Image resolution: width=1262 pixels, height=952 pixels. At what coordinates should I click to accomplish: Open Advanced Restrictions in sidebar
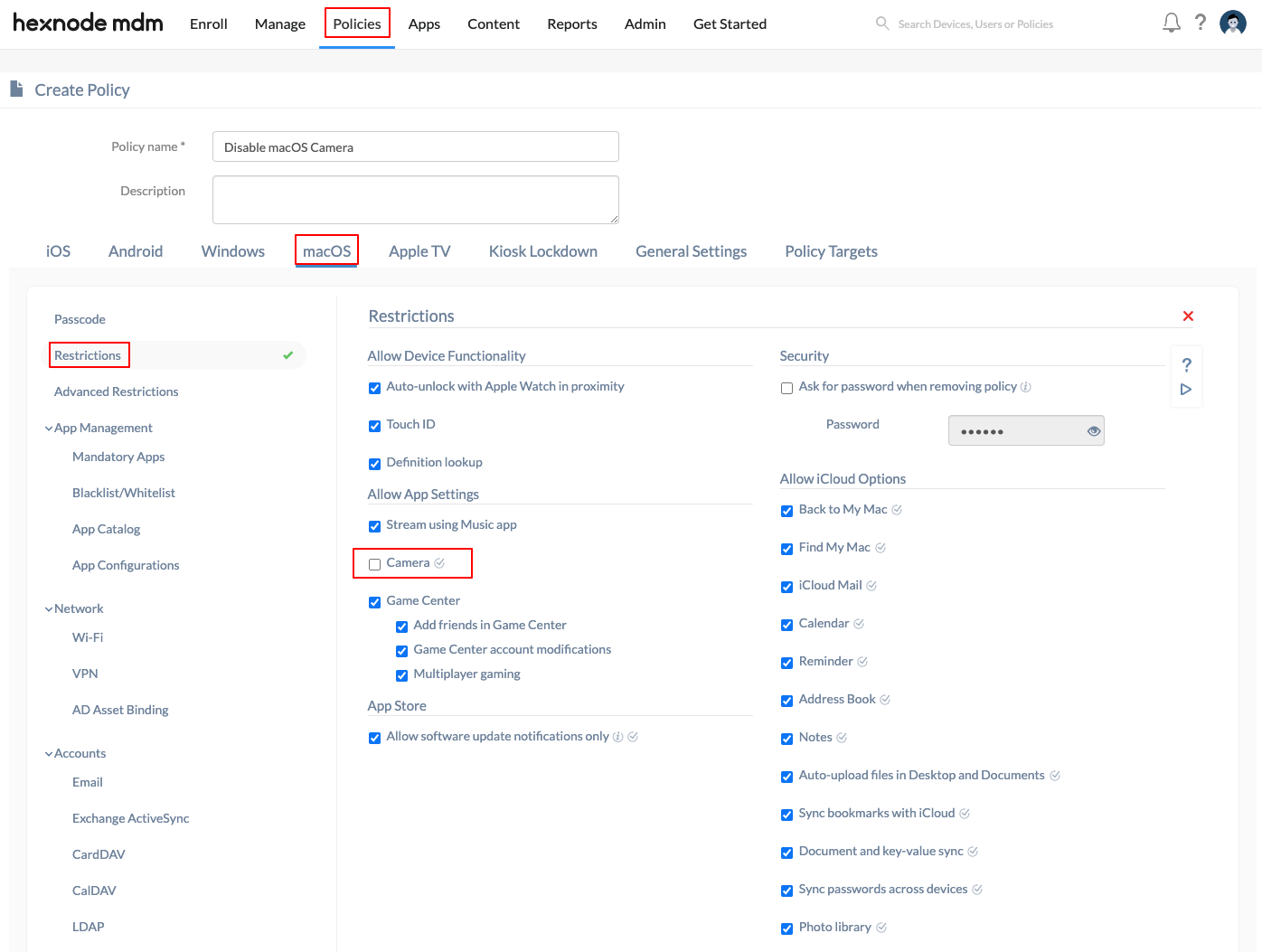[117, 391]
